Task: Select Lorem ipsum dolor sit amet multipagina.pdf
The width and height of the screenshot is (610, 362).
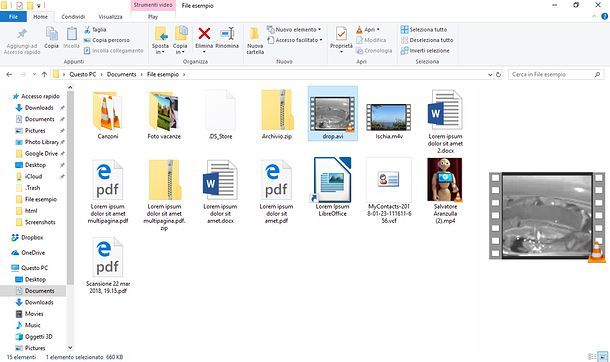Action: click(x=108, y=192)
